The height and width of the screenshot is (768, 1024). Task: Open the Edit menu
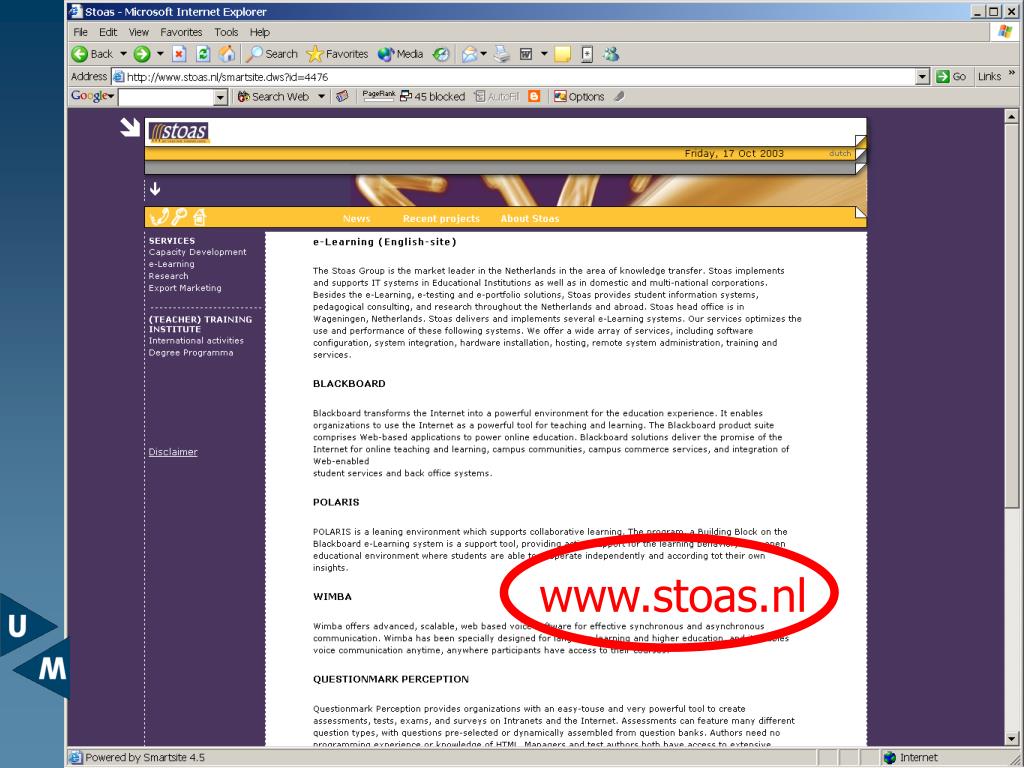[108, 32]
